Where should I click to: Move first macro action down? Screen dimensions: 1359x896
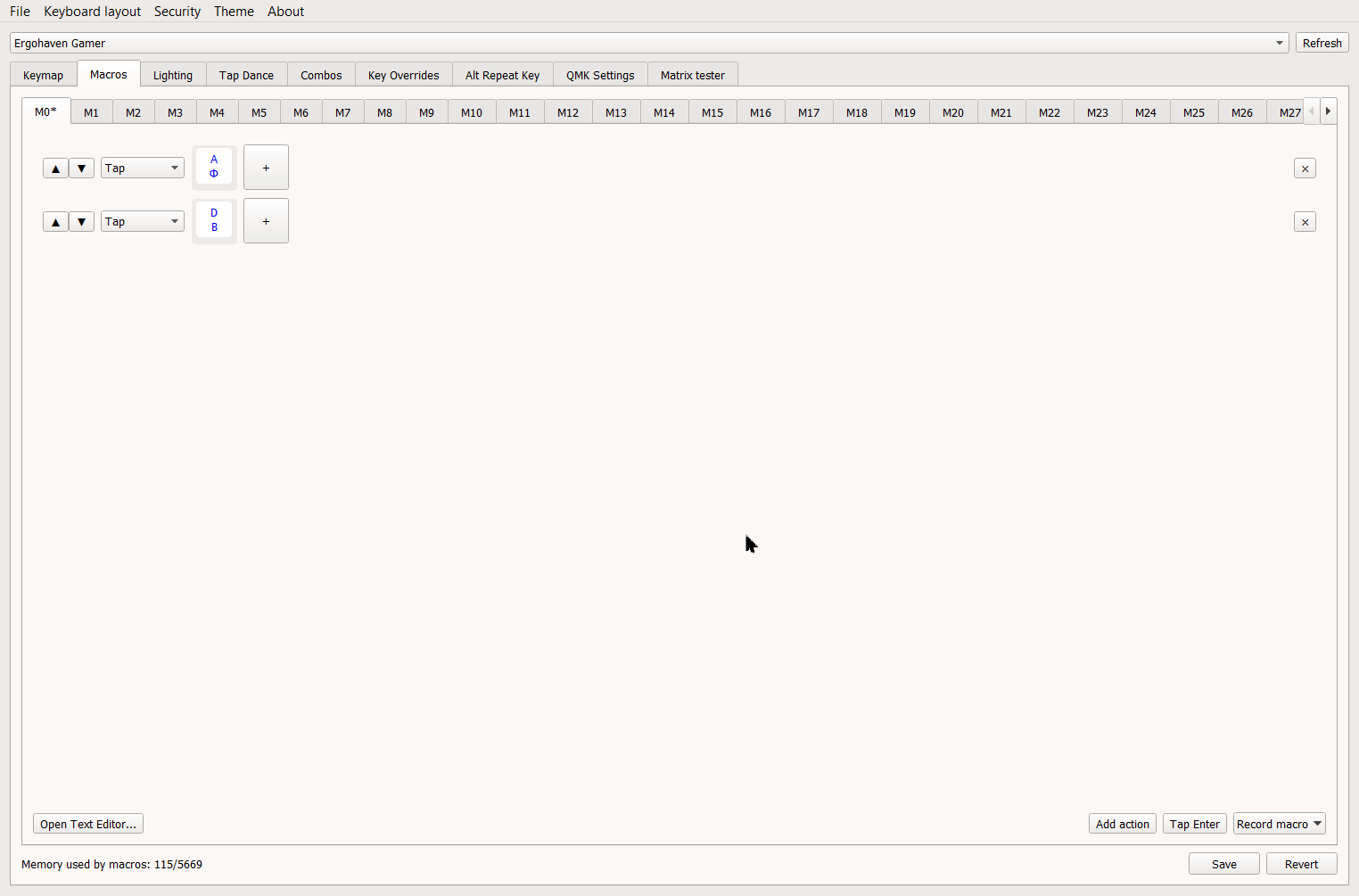pyautogui.click(x=81, y=169)
